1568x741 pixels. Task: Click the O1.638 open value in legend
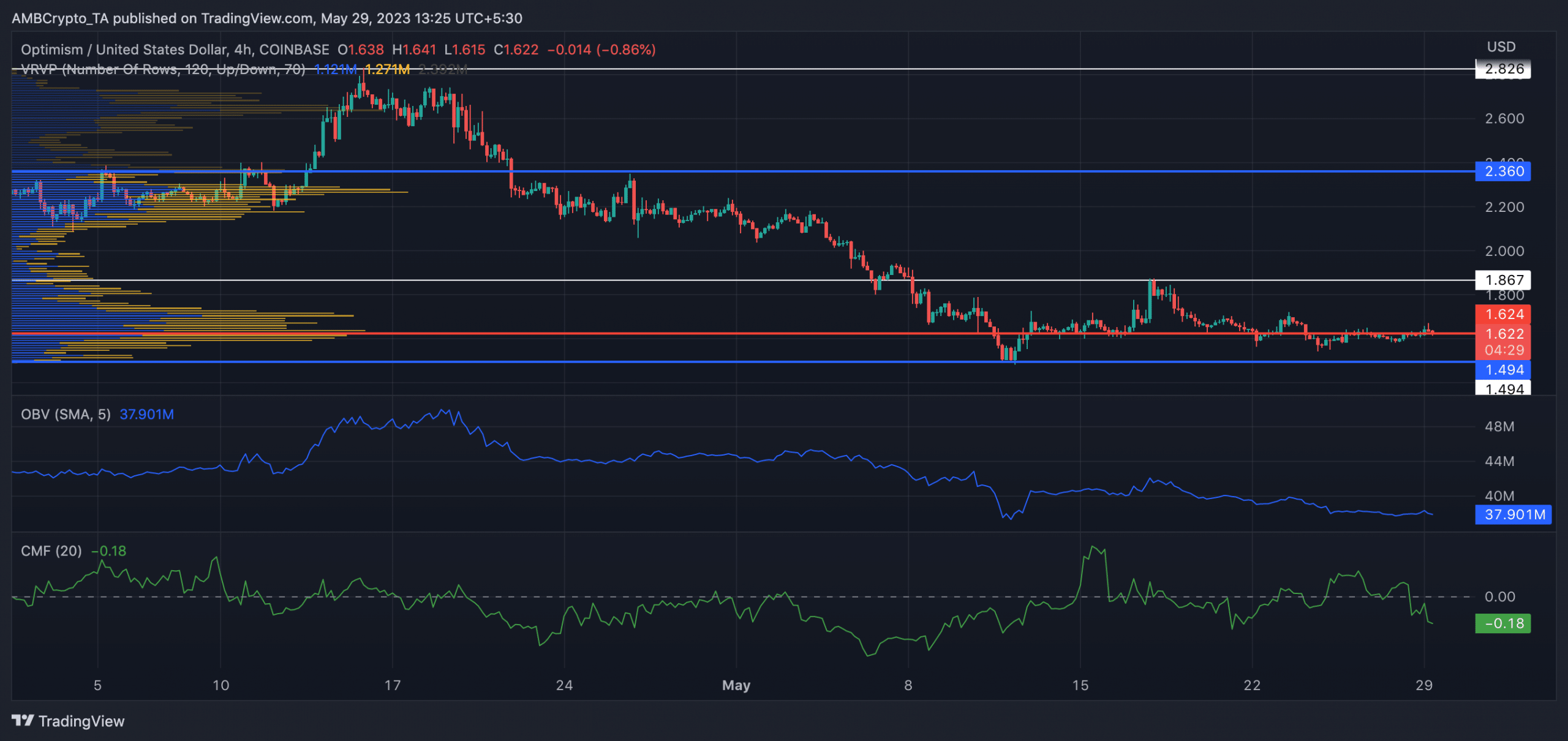click(x=361, y=50)
